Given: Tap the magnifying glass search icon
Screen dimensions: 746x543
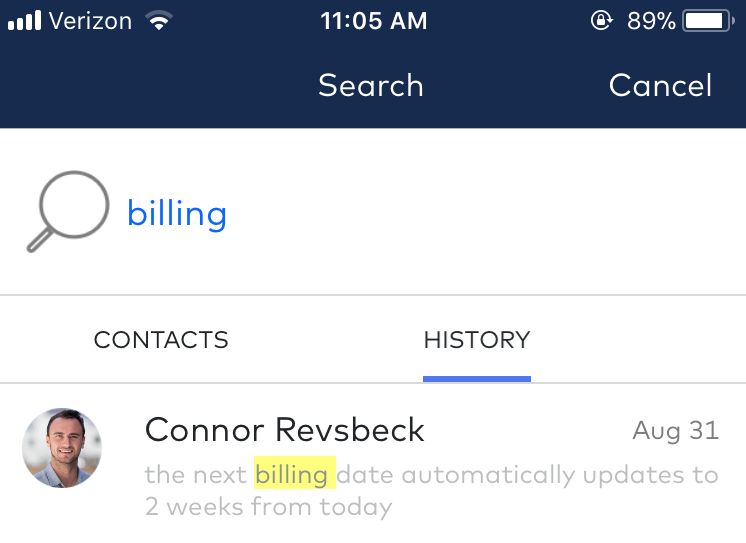Looking at the screenshot, I should pos(66,212).
